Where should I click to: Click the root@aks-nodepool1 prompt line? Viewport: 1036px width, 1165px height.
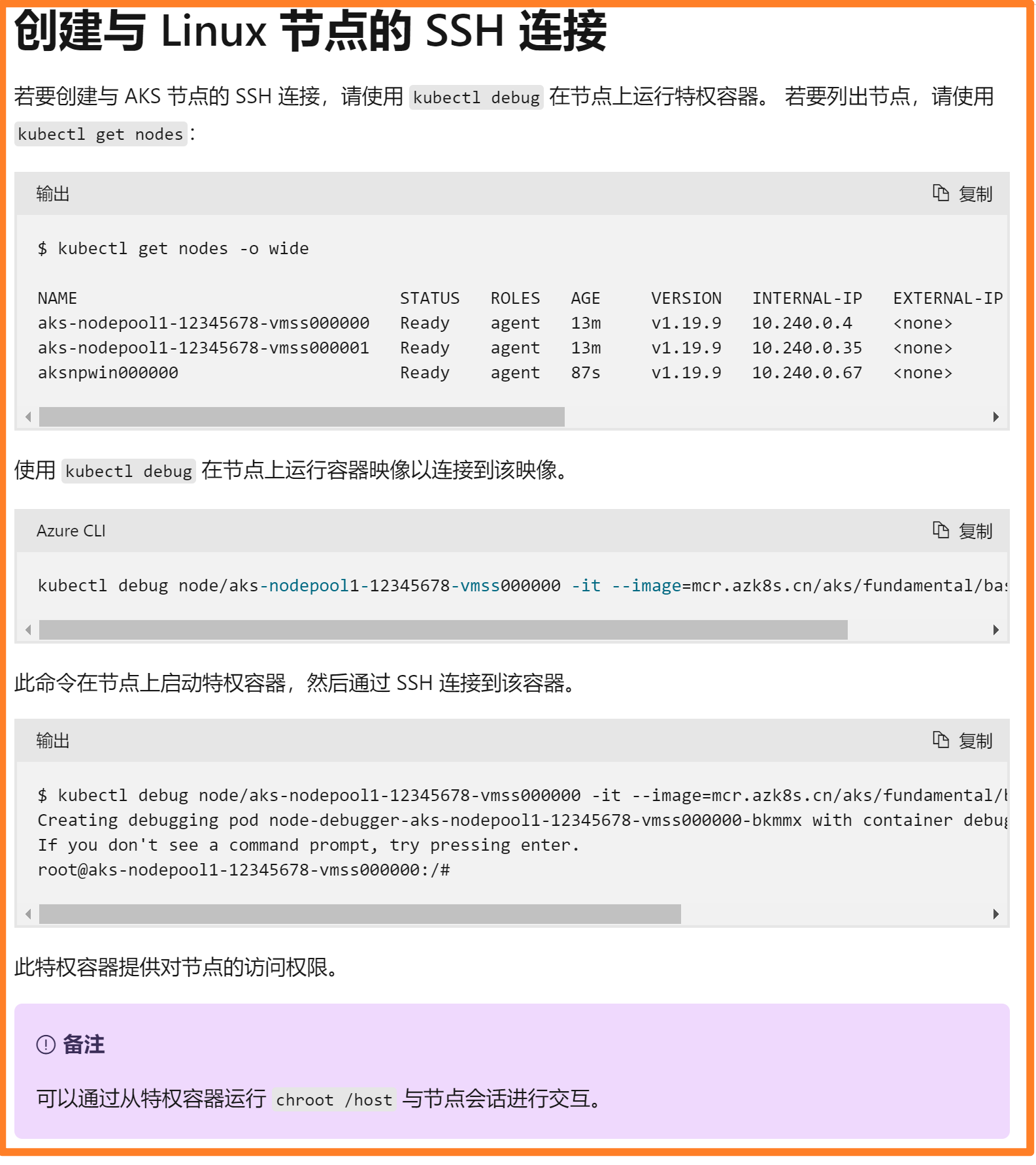(243, 870)
